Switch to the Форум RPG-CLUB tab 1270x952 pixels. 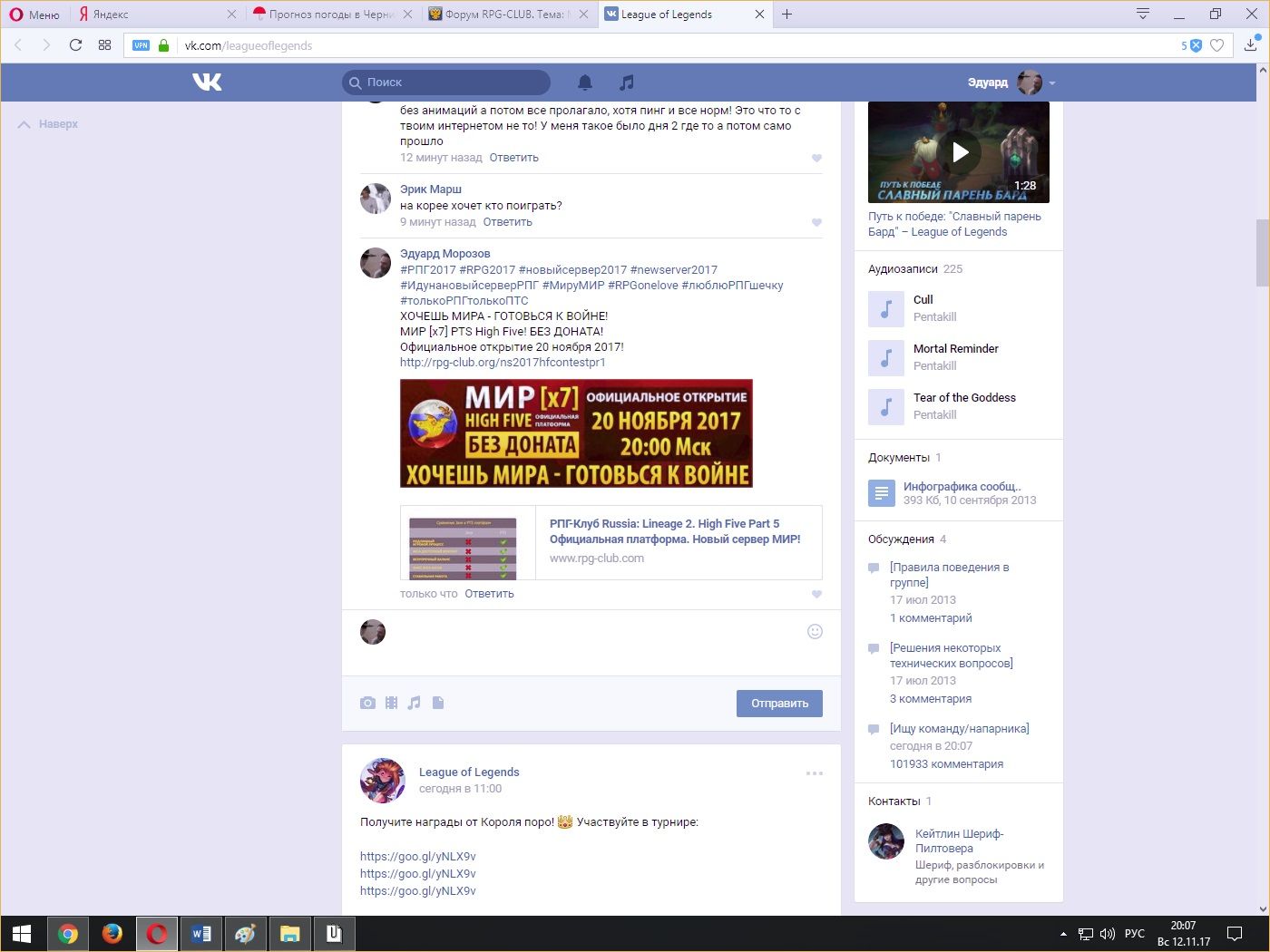click(x=508, y=15)
